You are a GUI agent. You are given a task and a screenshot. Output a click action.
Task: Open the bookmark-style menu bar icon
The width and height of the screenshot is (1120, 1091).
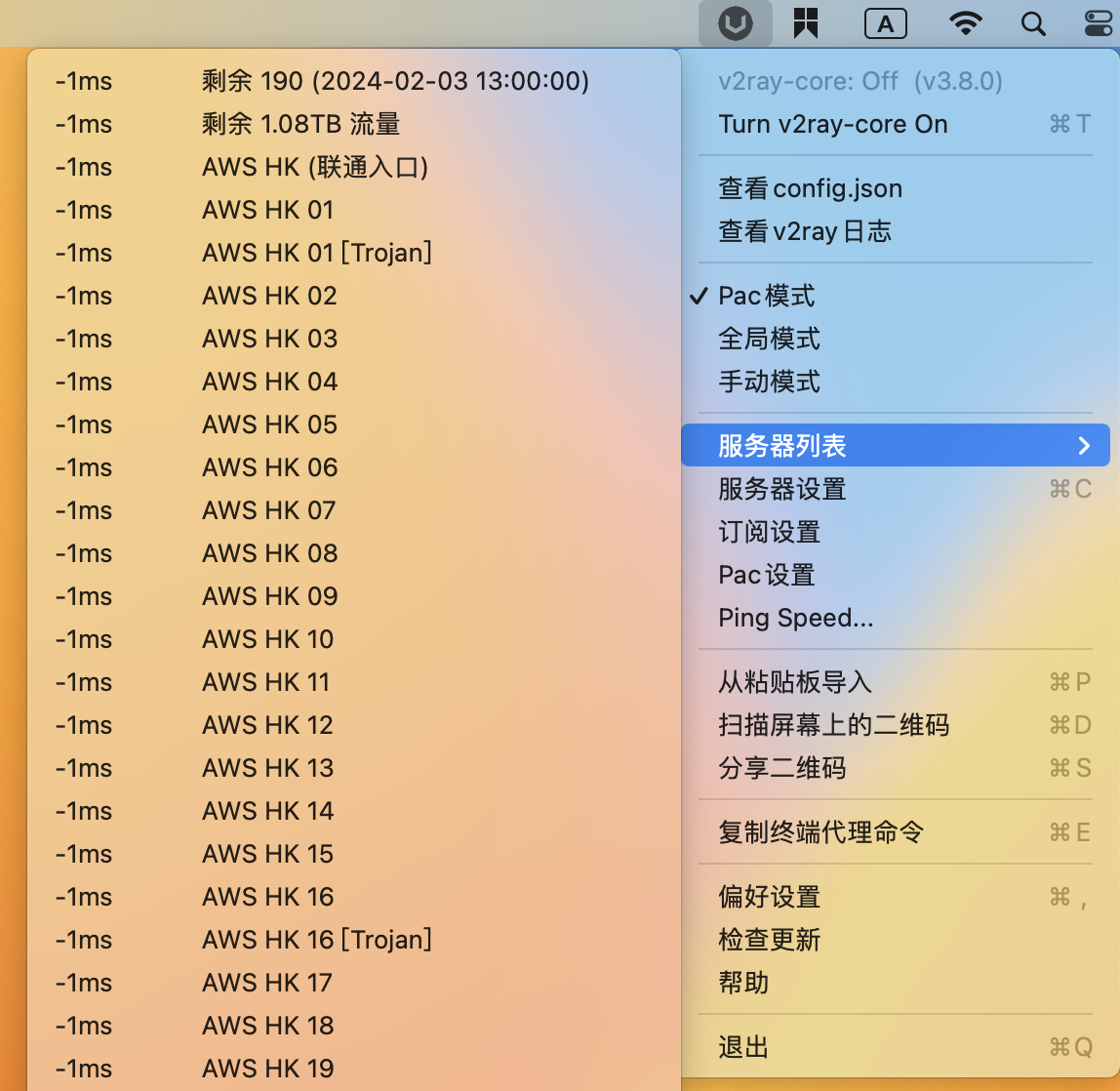[x=806, y=23]
